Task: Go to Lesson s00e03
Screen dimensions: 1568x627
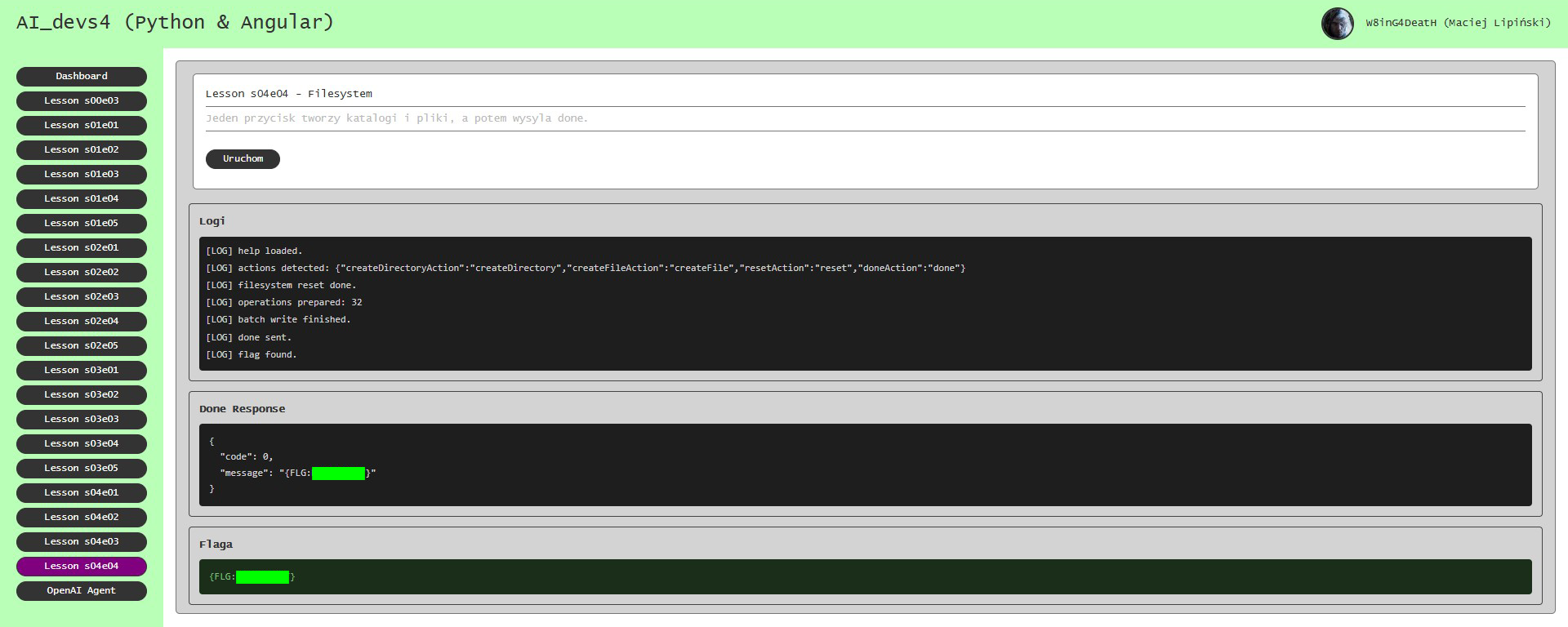Action: click(x=82, y=100)
